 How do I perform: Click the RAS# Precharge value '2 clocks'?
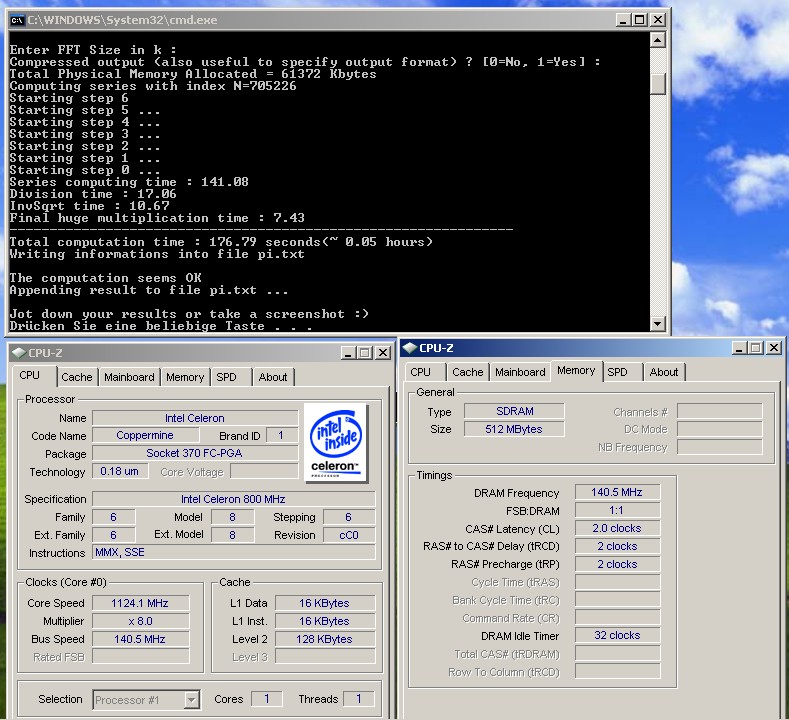click(x=617, y=564)
